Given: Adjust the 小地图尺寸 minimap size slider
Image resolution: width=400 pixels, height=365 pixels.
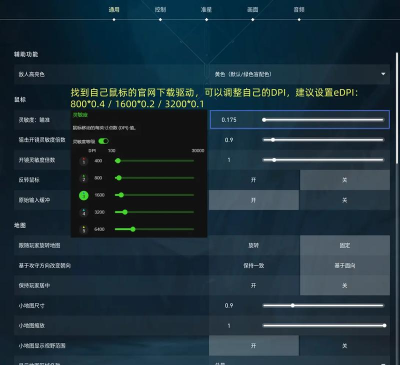Looking at the screenshot, I should coord(323,306).
